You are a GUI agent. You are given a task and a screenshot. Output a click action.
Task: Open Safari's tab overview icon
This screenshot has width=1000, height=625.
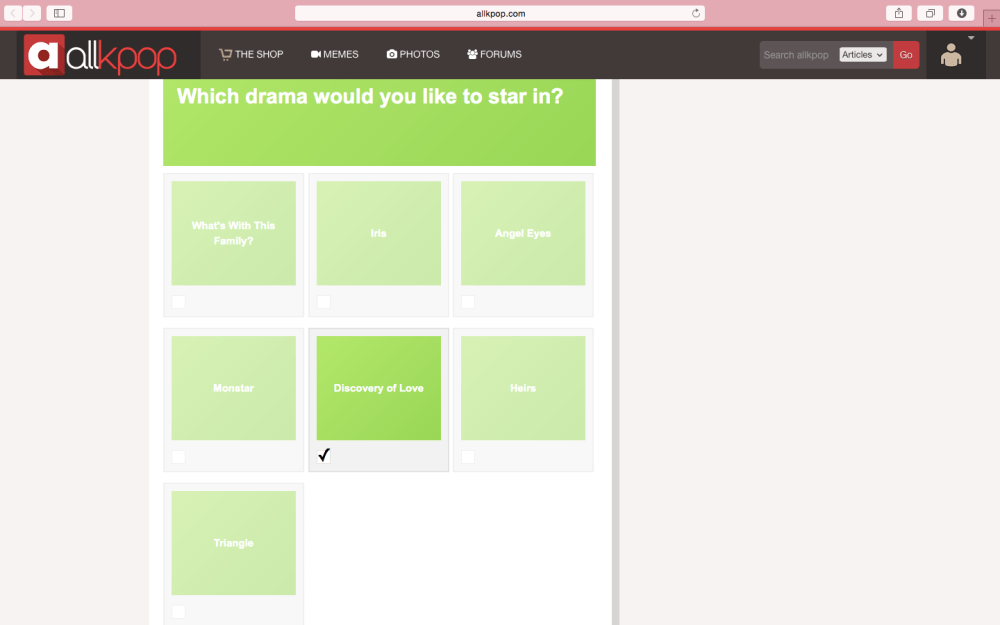930,13
